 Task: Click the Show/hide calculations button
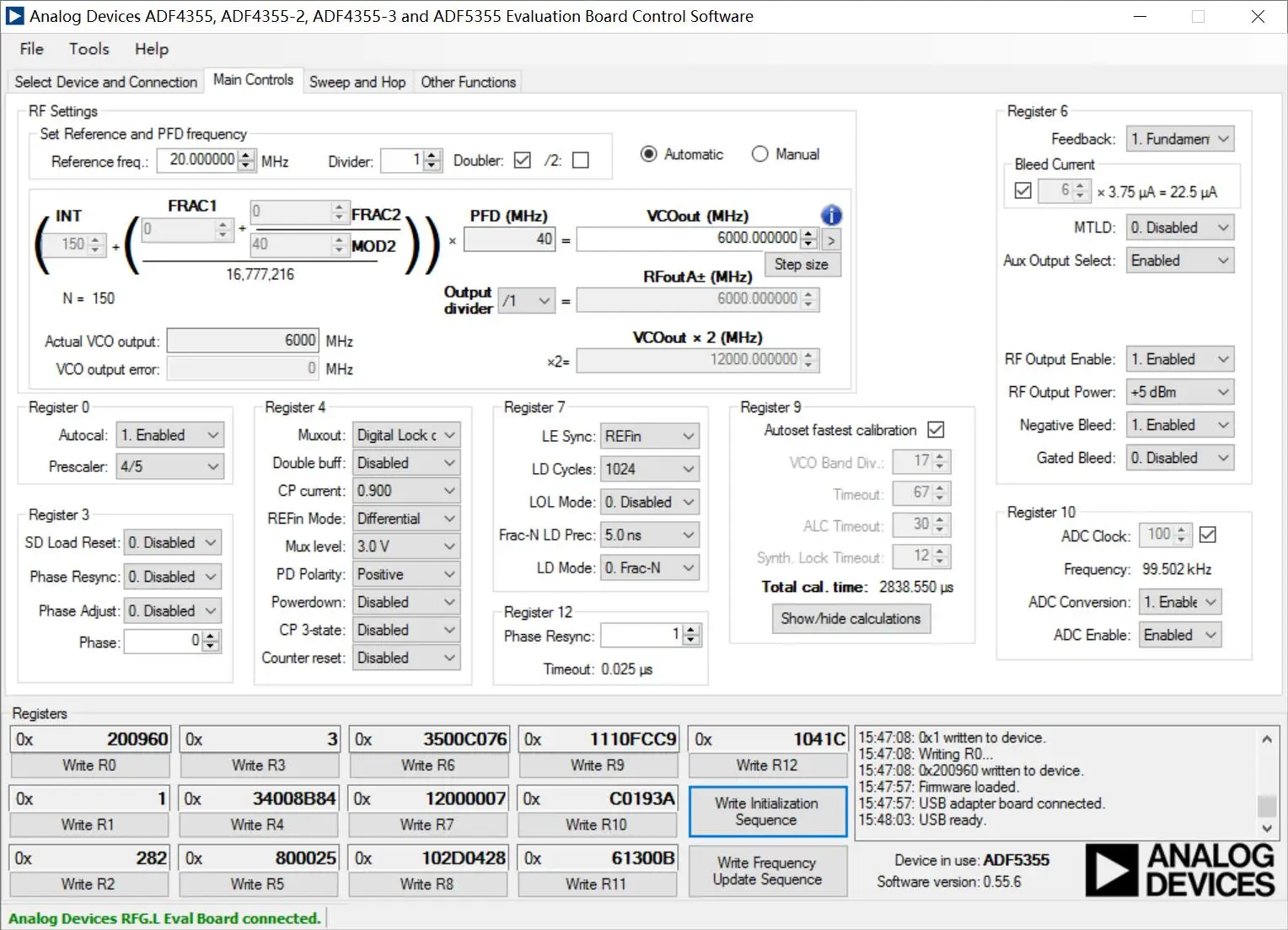[x=850, y=618]
